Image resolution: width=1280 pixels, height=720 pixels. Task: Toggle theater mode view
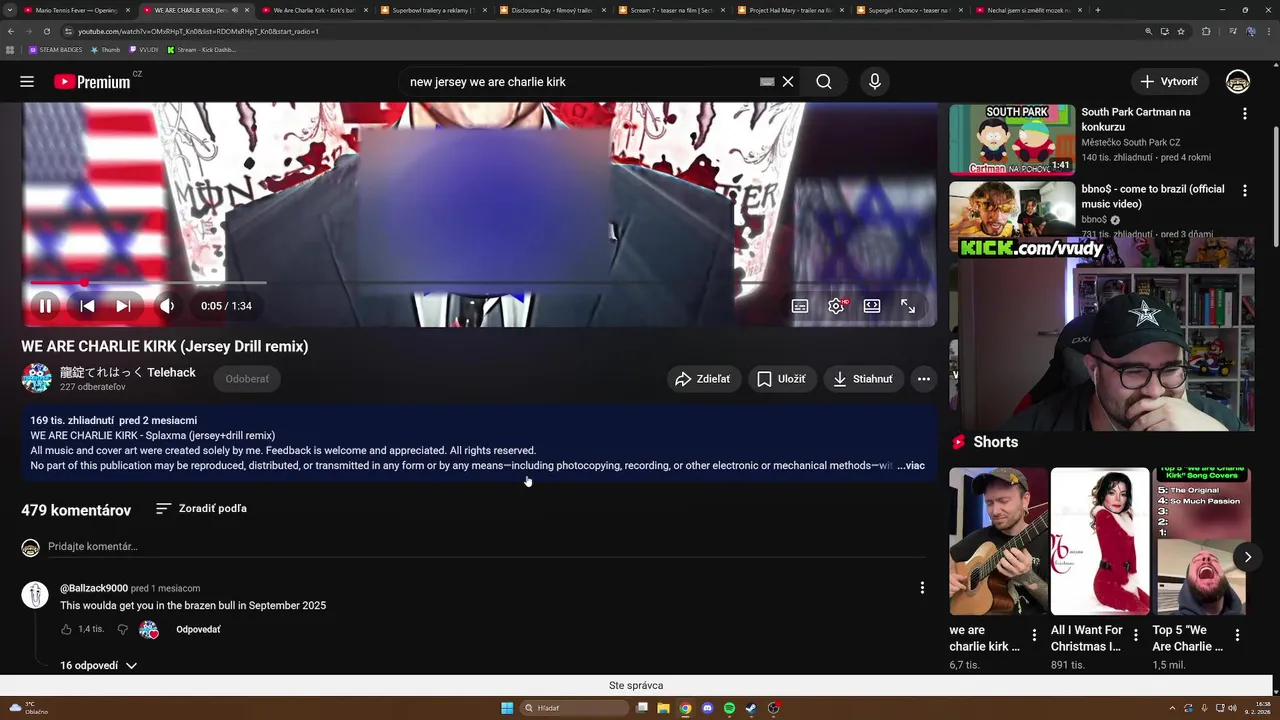pos(872,306)
